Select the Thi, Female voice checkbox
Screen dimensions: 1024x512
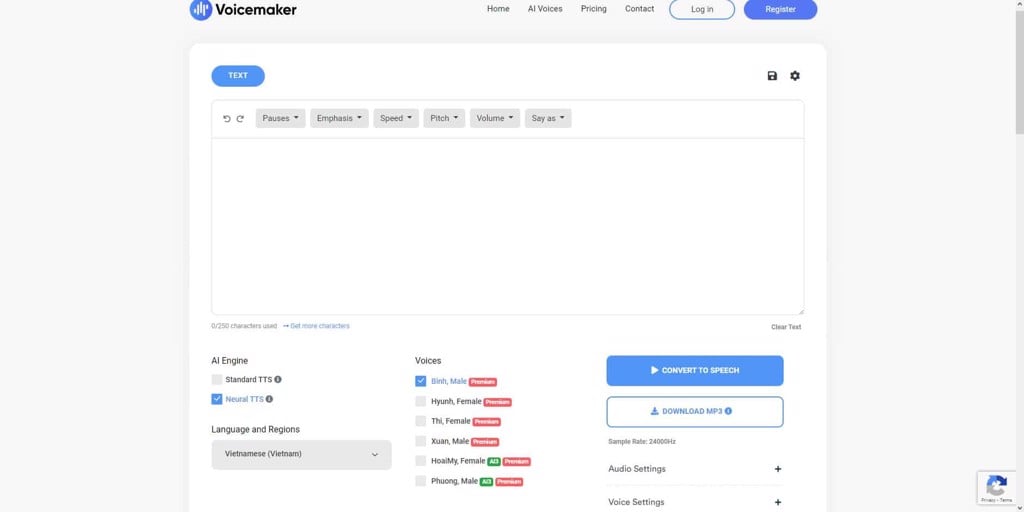pos(421,421)
